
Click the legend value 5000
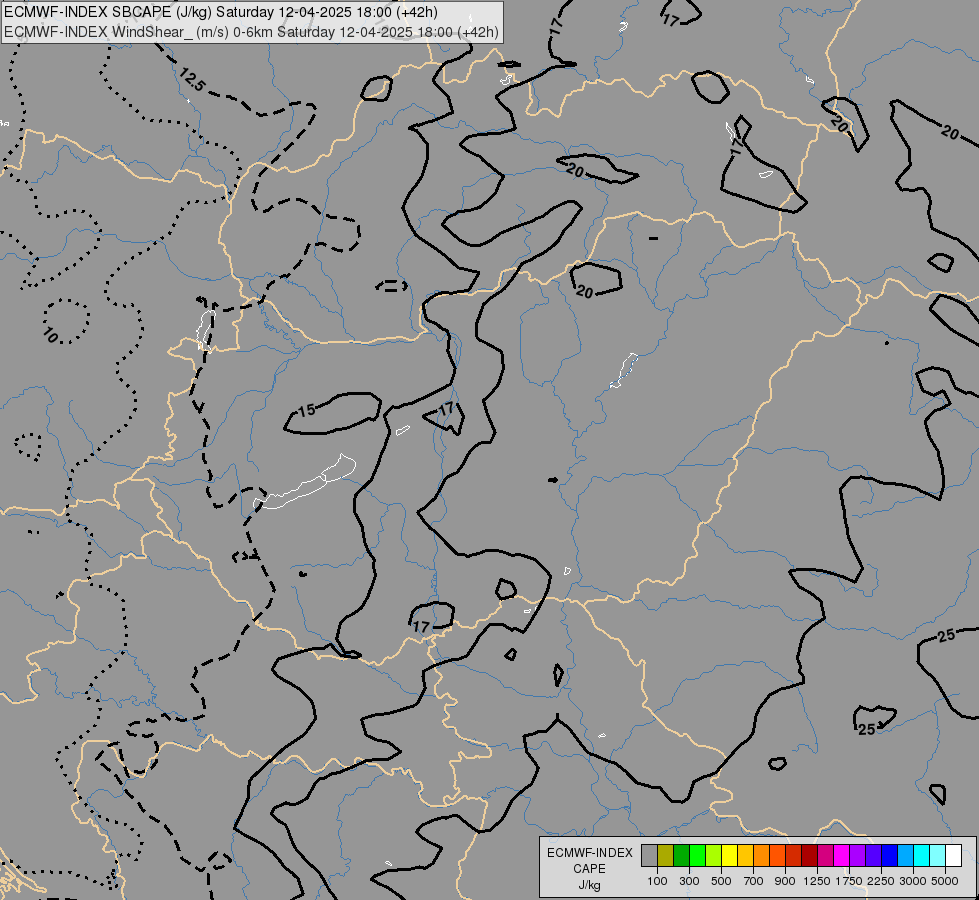[945, 881]
